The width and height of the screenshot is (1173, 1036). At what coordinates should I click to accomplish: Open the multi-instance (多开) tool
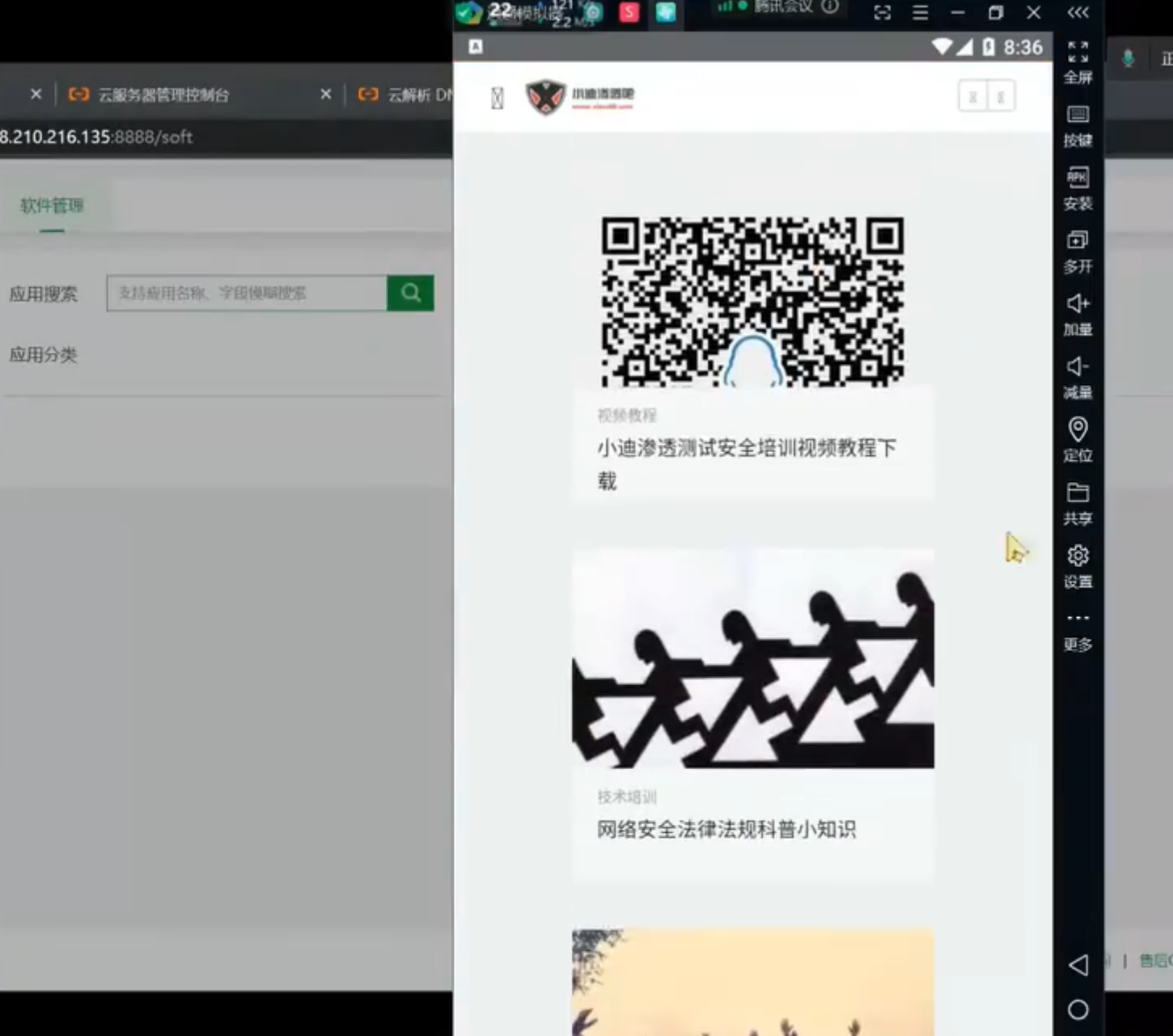[x=1078, y=252]
